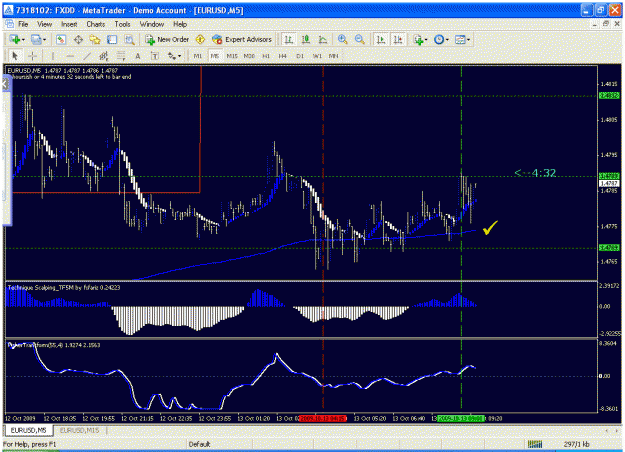This screenshot has width=625, height=452.
Task: Click the red date marker on time axis
Action: pyautogui.click(x=323, y=419)
